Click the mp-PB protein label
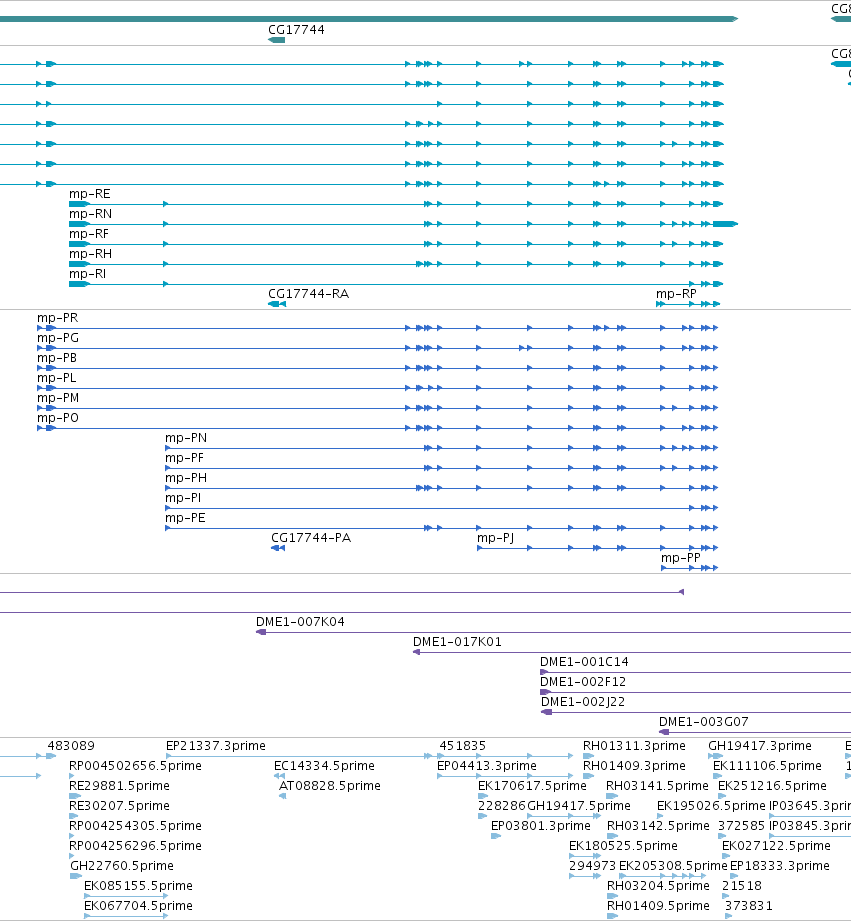Viewport: 851px width, 921px height. click(x=57, y=358)
